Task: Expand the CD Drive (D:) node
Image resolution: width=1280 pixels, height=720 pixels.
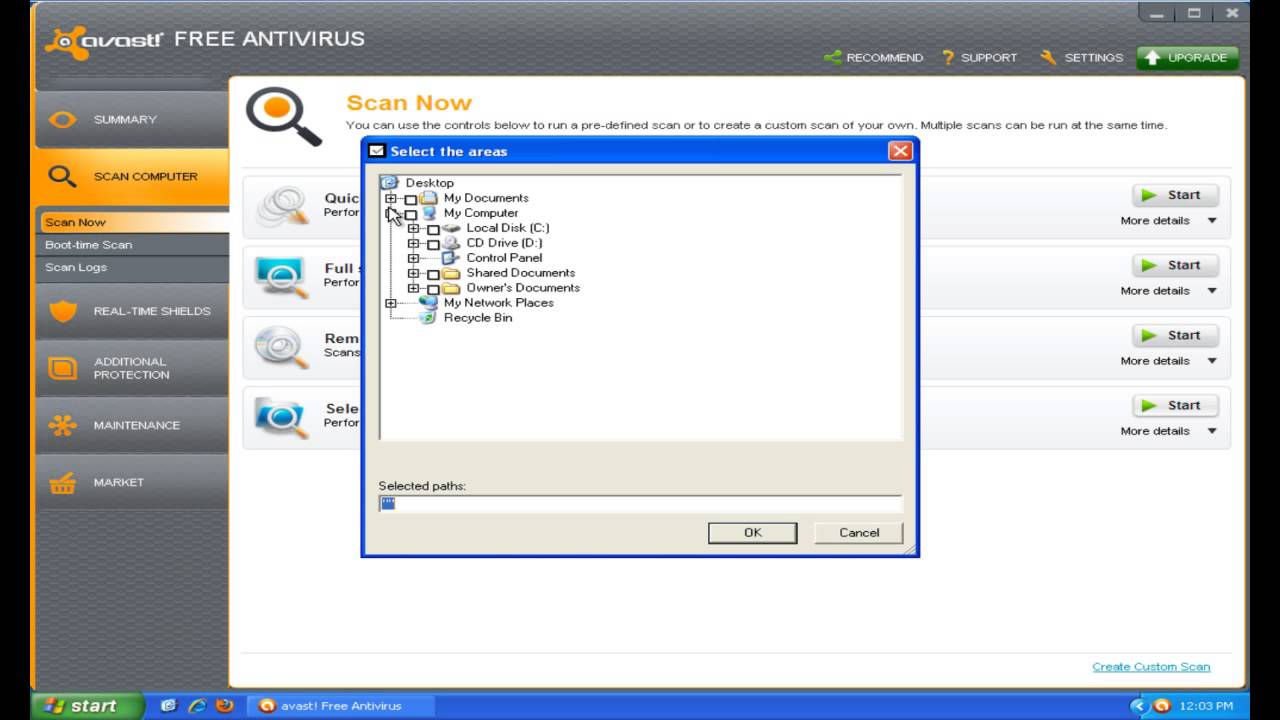Action: click(413, 243)
